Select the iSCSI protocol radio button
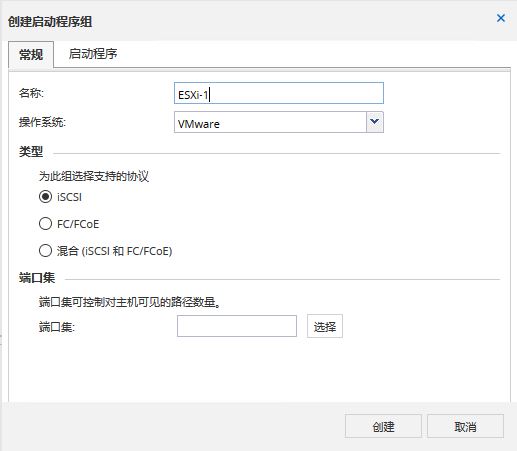The height and width of the screenshot is (451, 517). coord(45,197)
